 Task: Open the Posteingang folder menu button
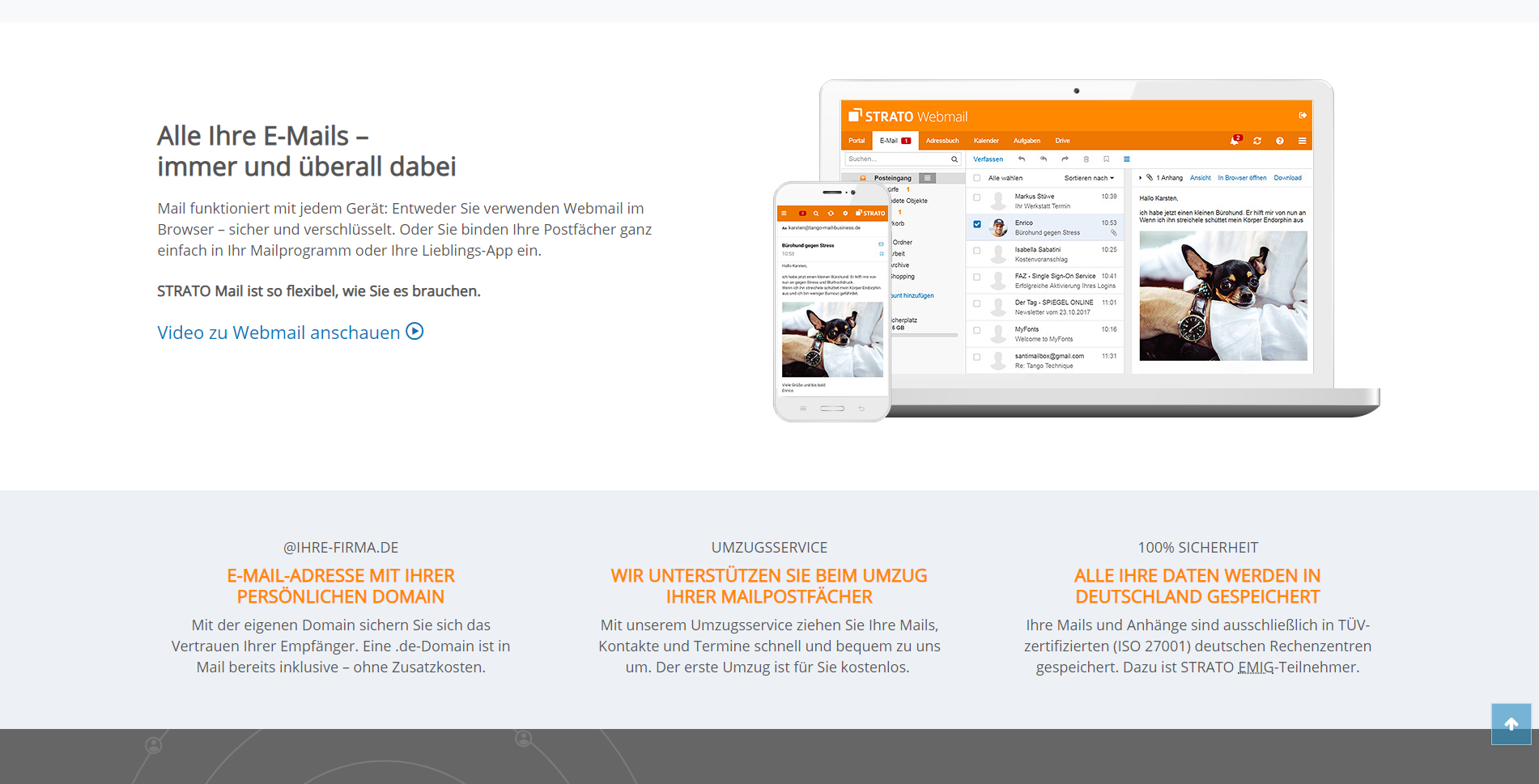928,178
